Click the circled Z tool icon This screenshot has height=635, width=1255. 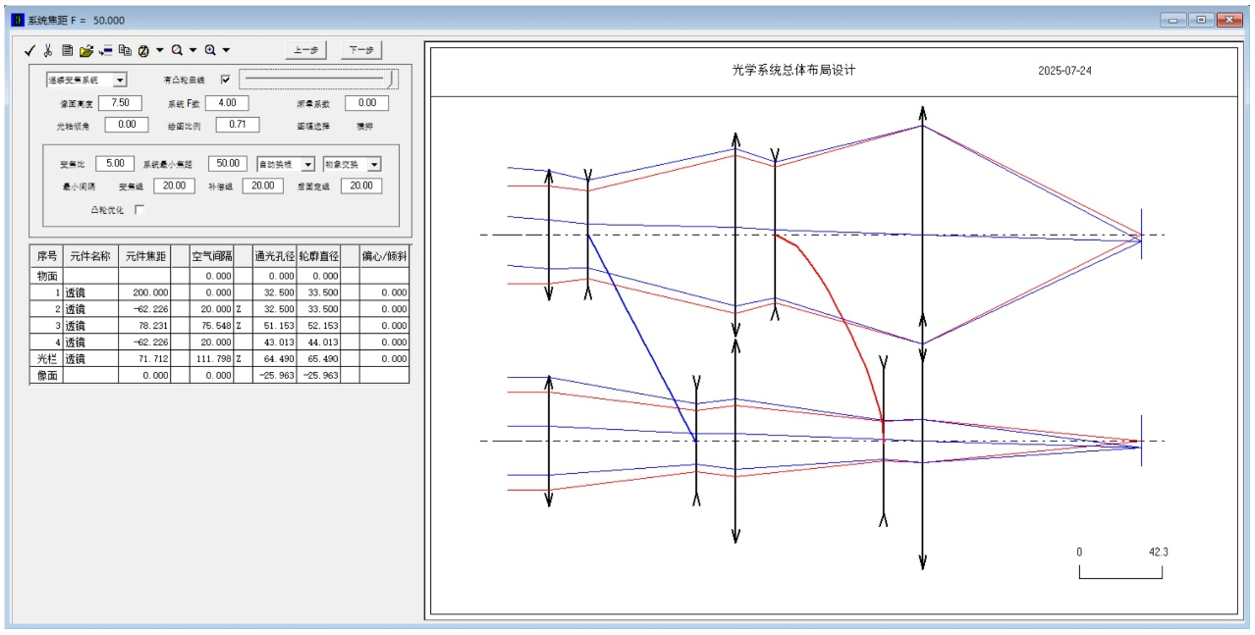(x=144, y=50)
